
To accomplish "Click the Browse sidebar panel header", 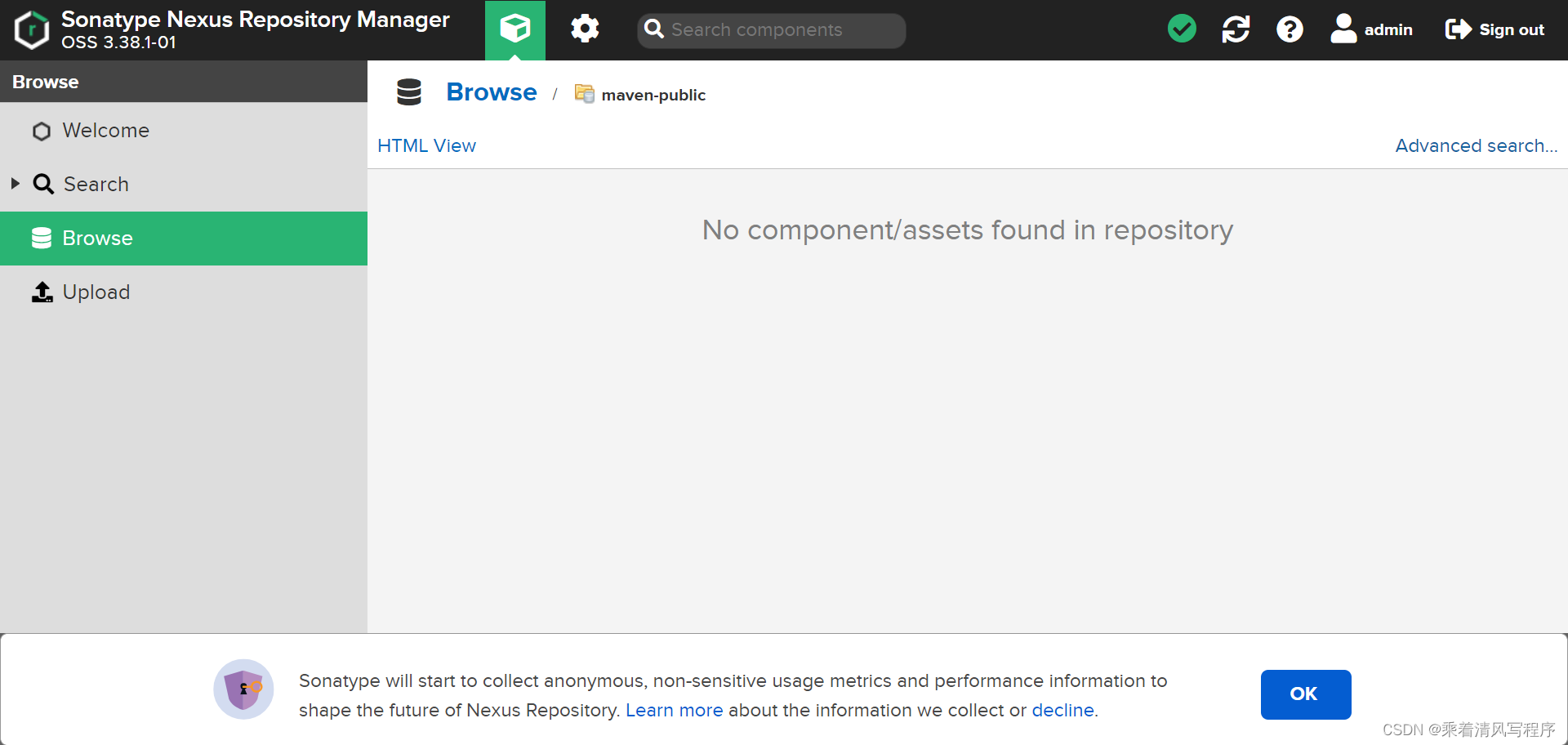I will pos(184,82).
